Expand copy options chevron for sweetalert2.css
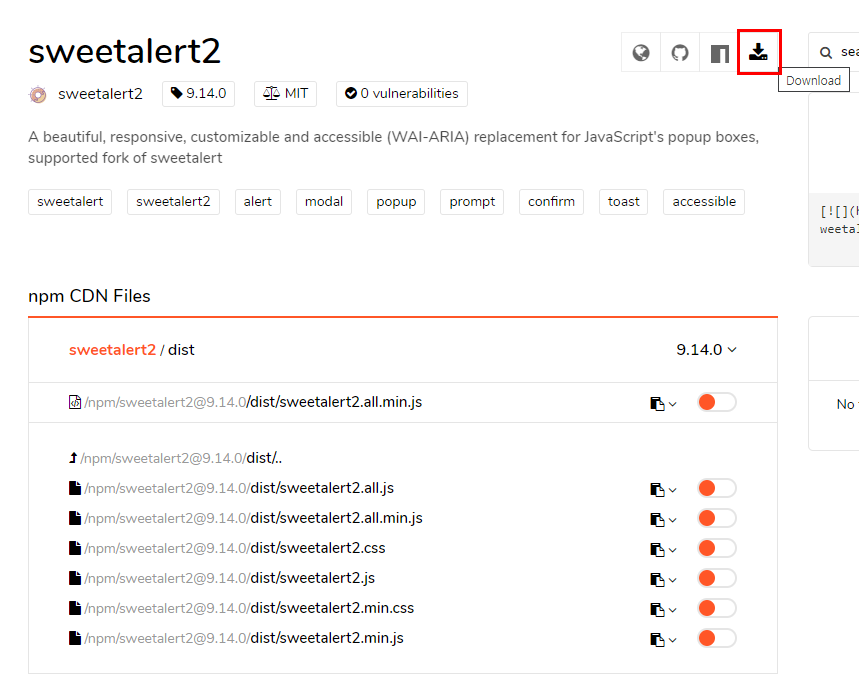 point(673,550)
